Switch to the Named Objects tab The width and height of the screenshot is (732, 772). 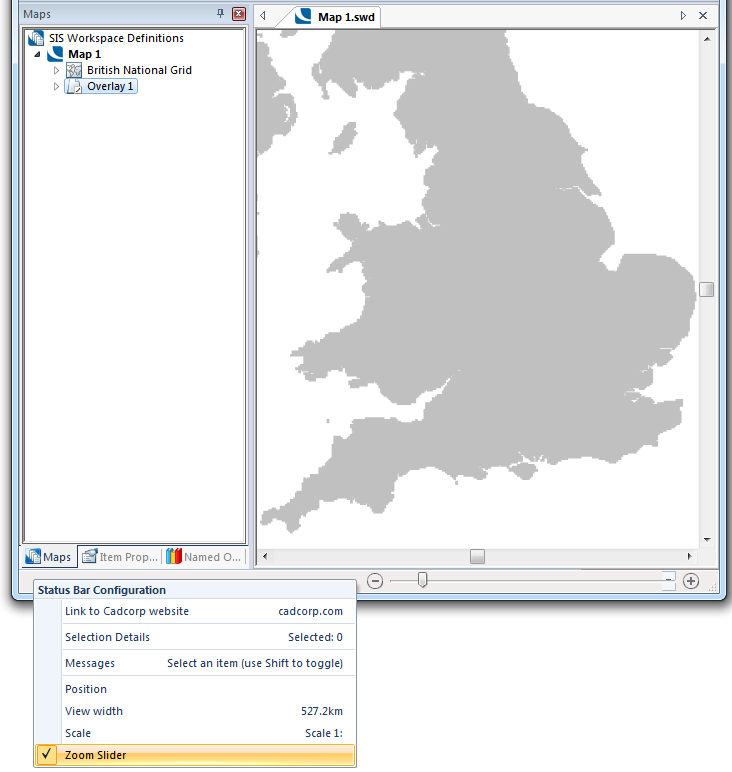[204, 557]
